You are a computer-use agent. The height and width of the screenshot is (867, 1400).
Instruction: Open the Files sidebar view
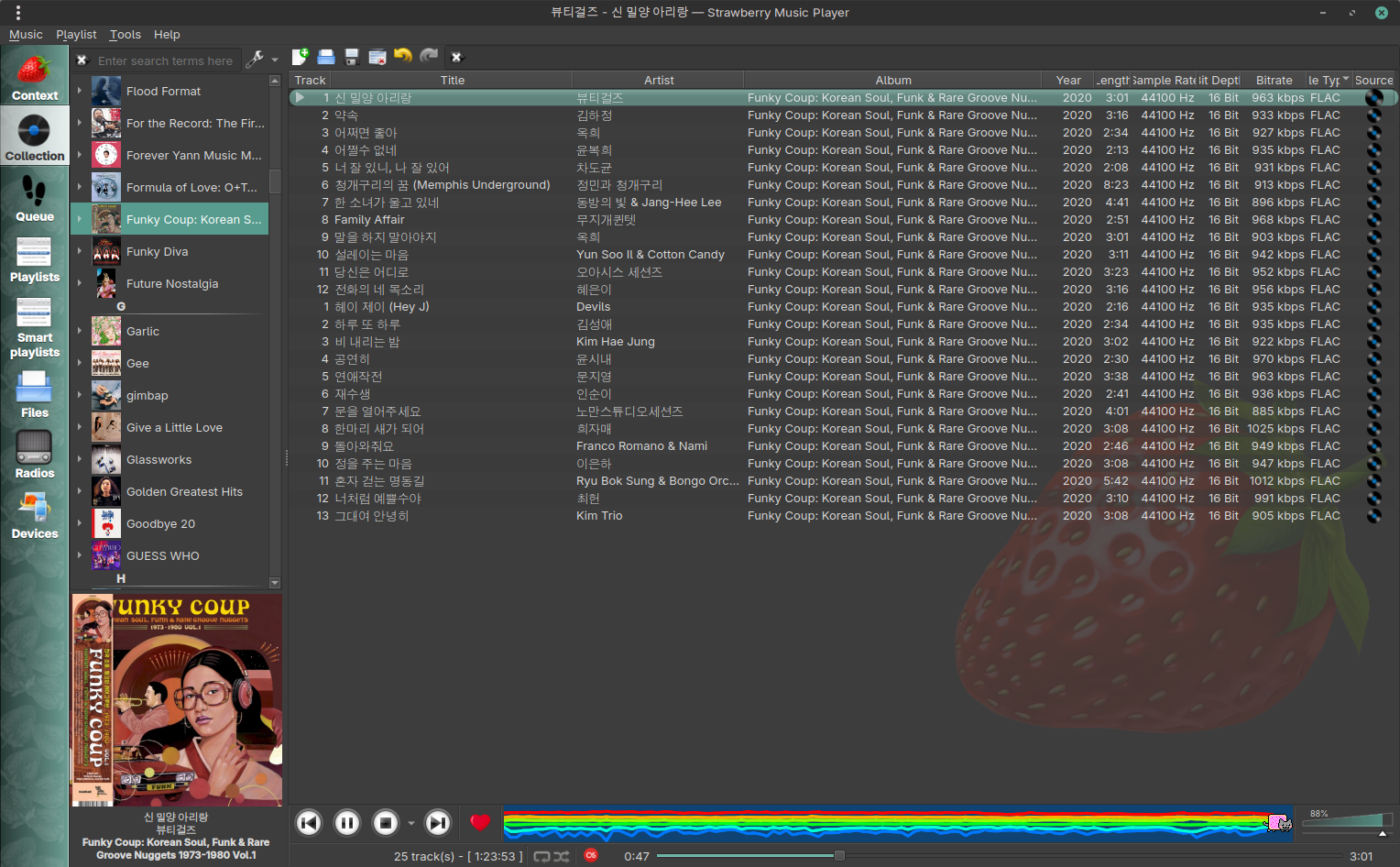point(35,393)
